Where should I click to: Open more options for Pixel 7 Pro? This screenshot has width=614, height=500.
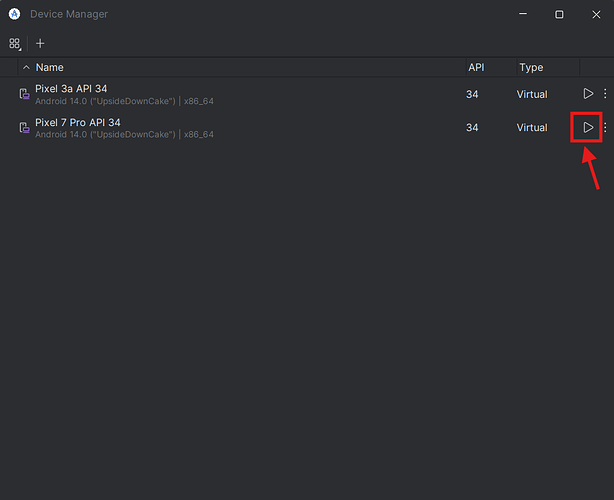click(x=605, y=128)
